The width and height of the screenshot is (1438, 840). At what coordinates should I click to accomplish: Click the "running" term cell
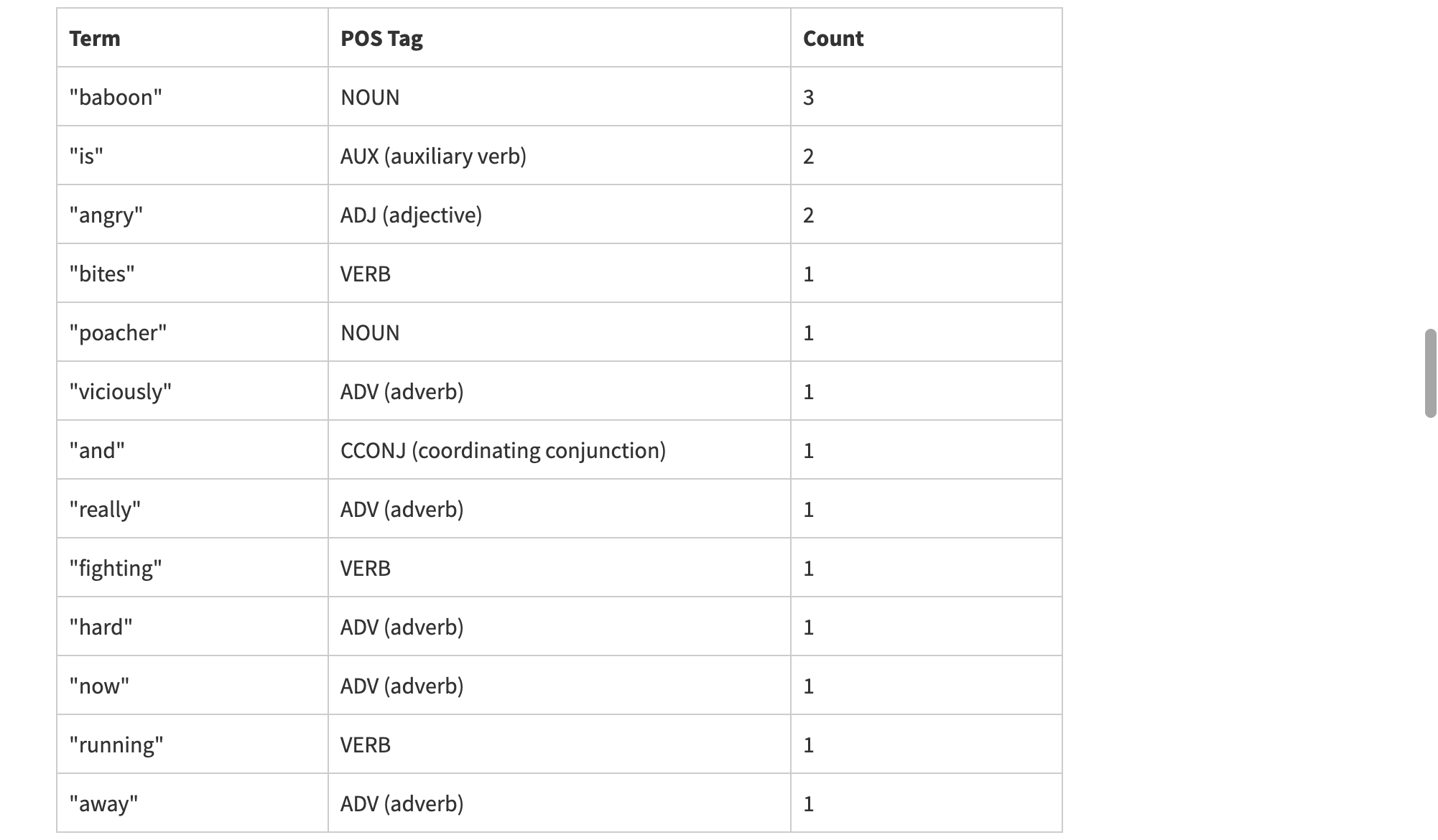[x=116, y=745]
